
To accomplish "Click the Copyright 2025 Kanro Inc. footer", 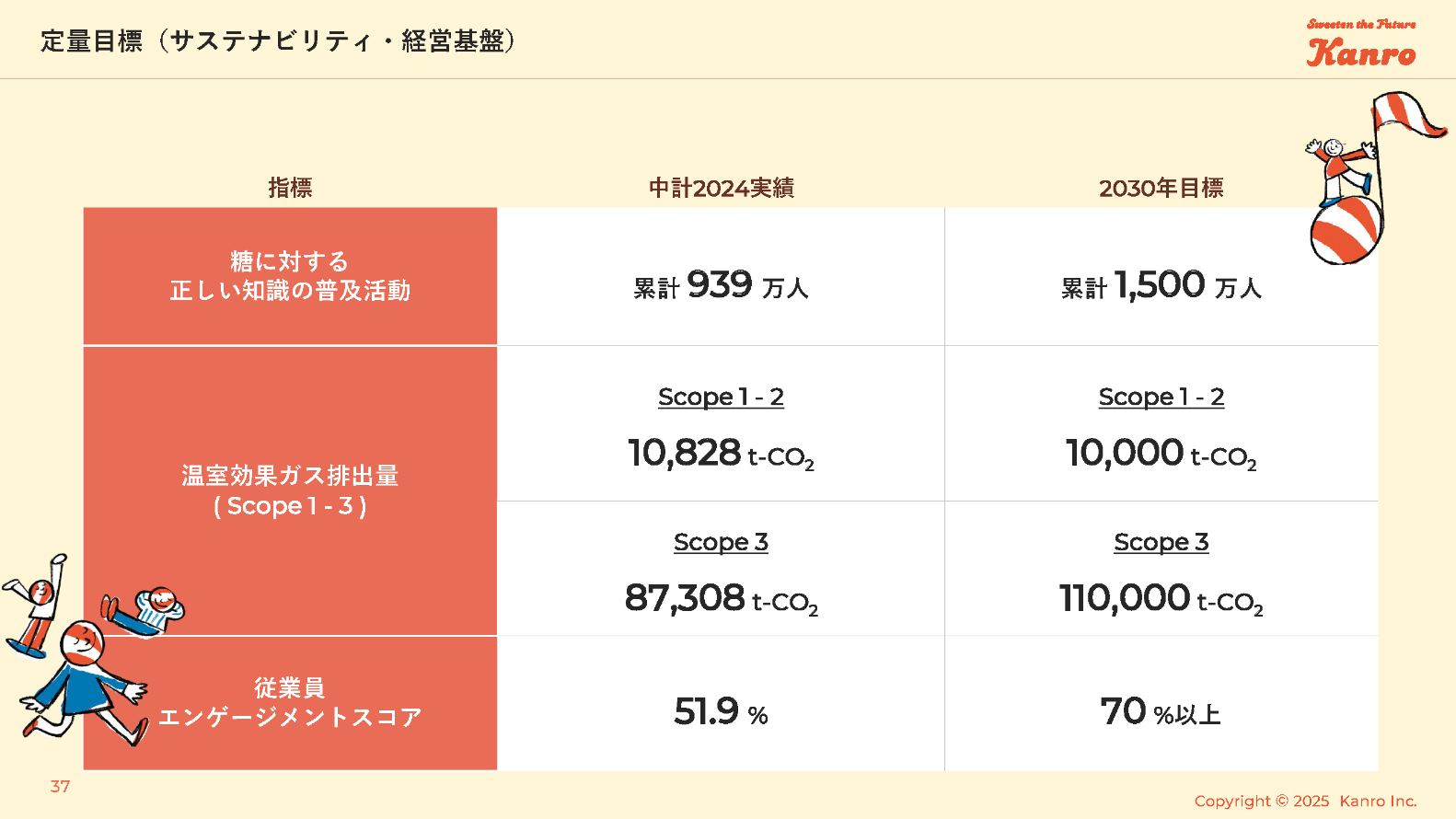I will [1305, 801].
